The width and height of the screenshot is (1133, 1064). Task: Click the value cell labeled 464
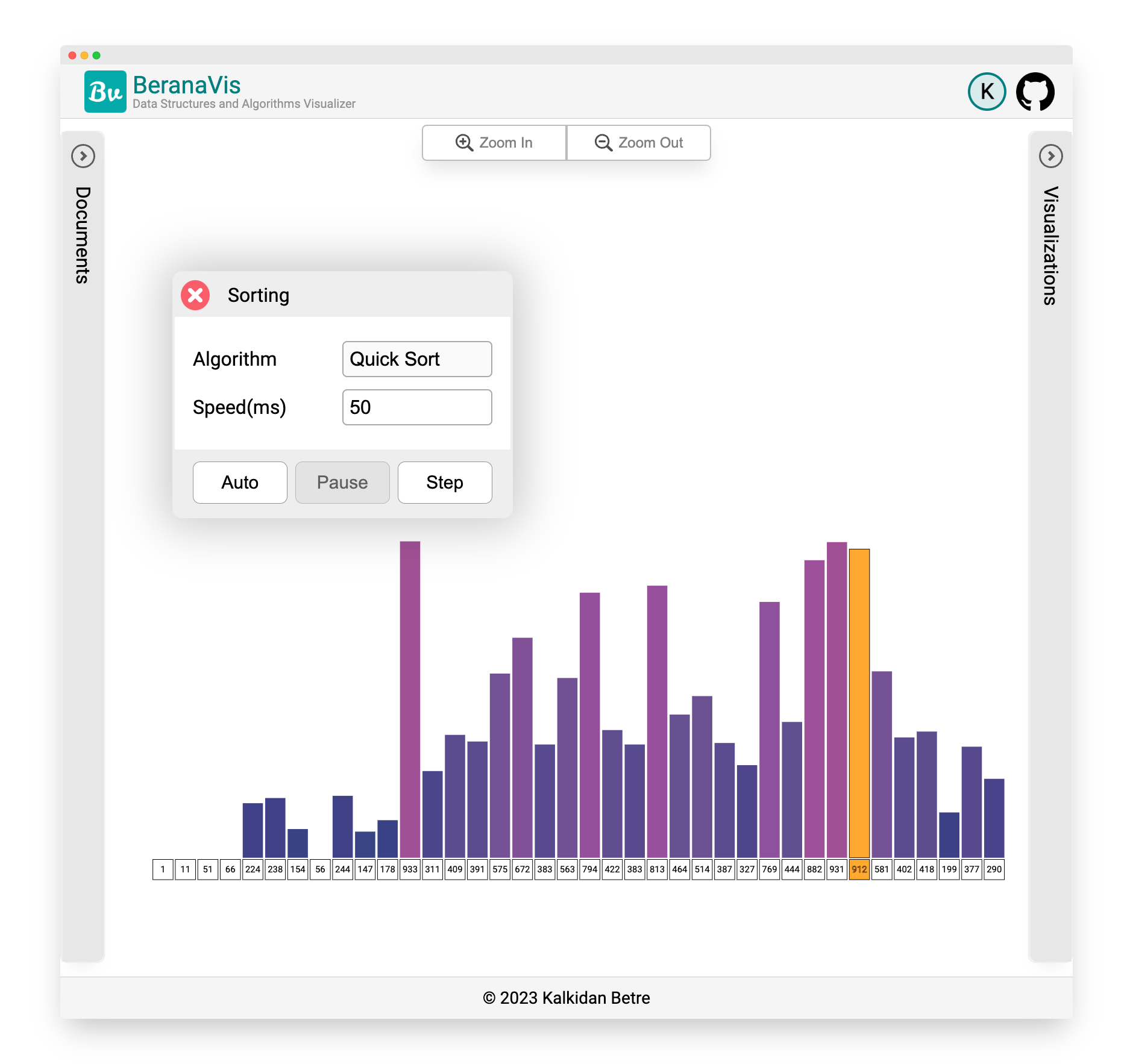coord(680,869)
